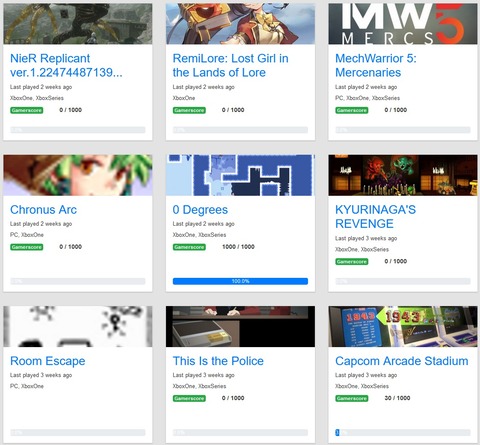The image size is (480, 445).
Task: Open the This Is the Police link
Action: (218, 361)
